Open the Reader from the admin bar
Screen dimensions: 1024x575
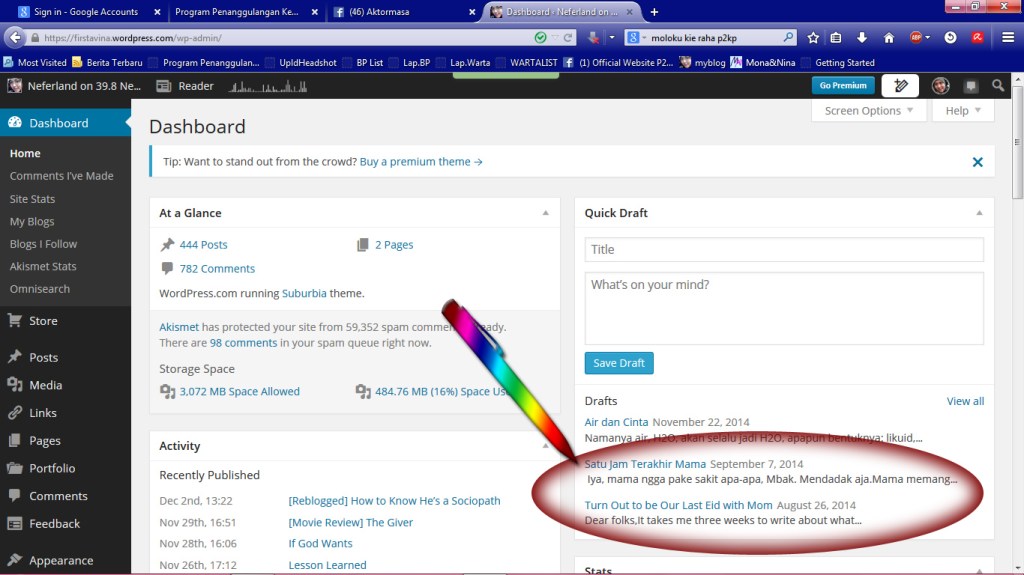(186, 86)
